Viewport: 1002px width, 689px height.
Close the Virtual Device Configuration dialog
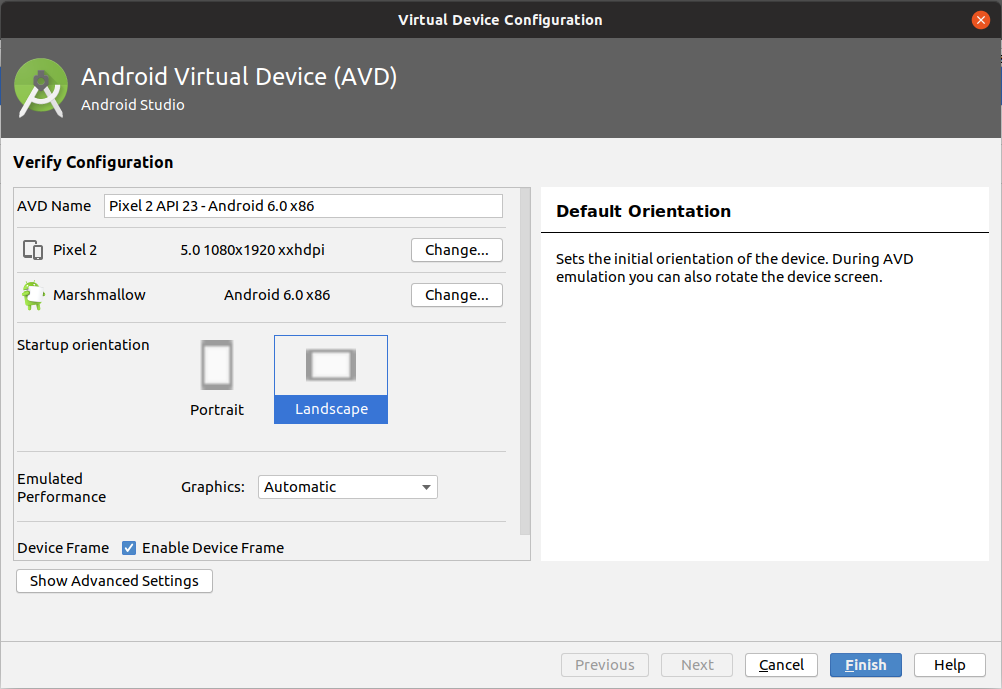click(980, 20)
